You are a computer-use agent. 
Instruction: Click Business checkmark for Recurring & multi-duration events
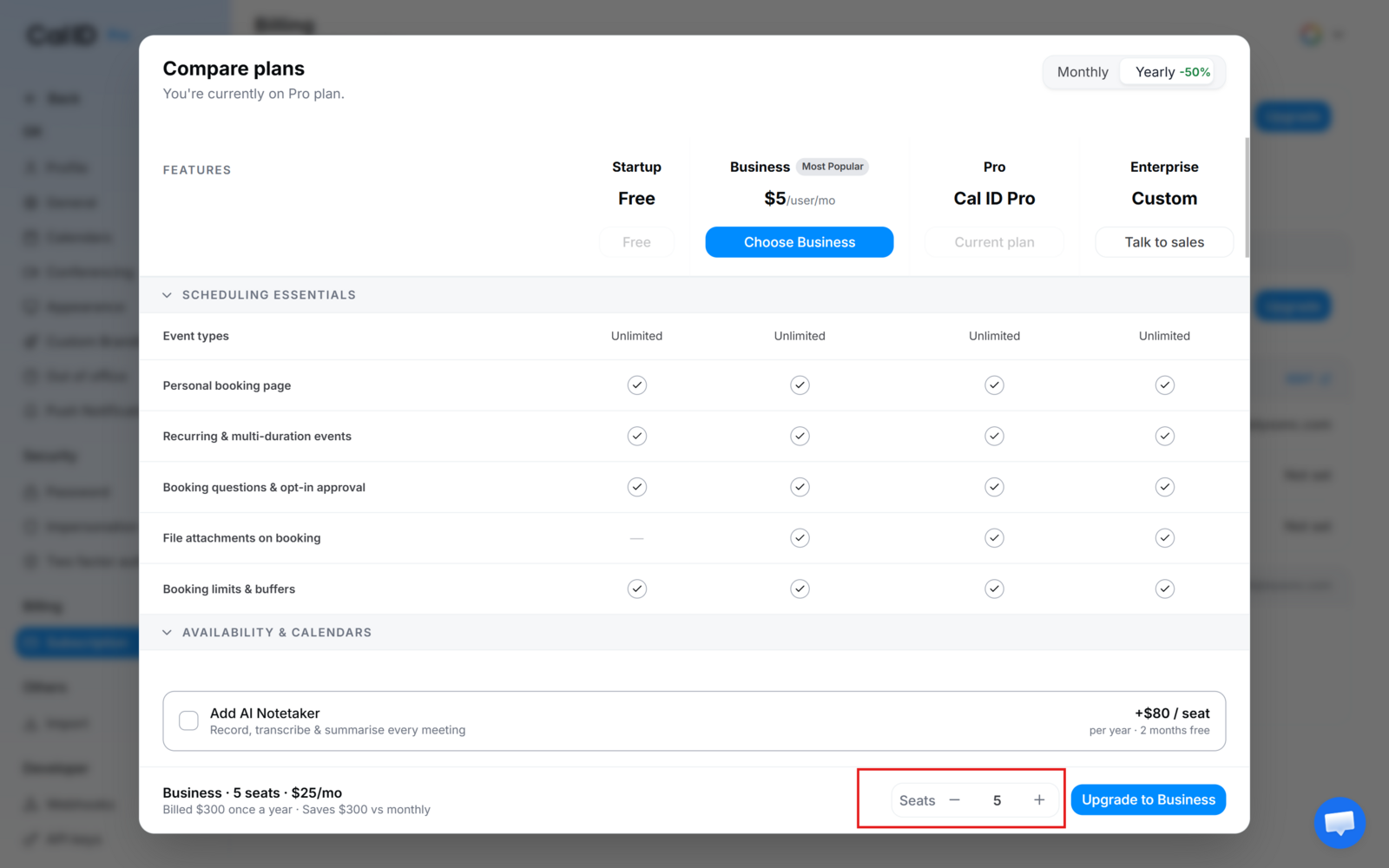[800, 436]
